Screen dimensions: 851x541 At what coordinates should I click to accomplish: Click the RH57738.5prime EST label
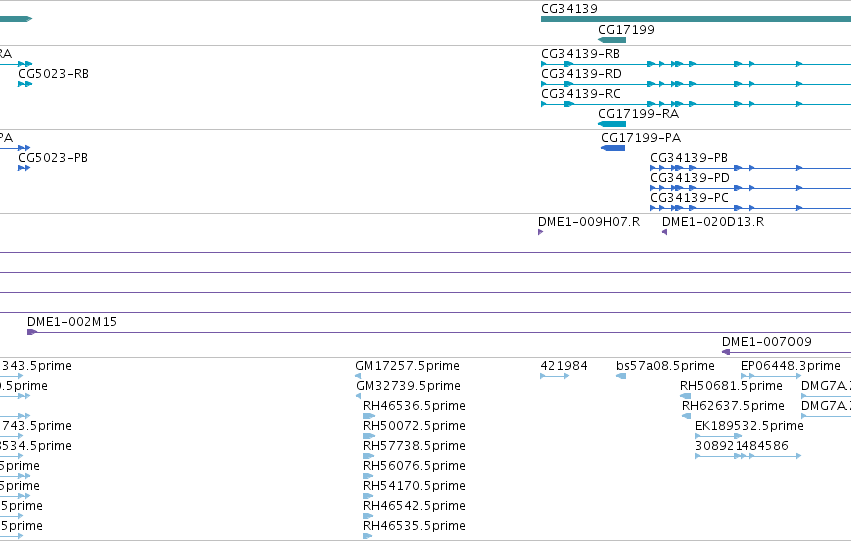point(414,446)
